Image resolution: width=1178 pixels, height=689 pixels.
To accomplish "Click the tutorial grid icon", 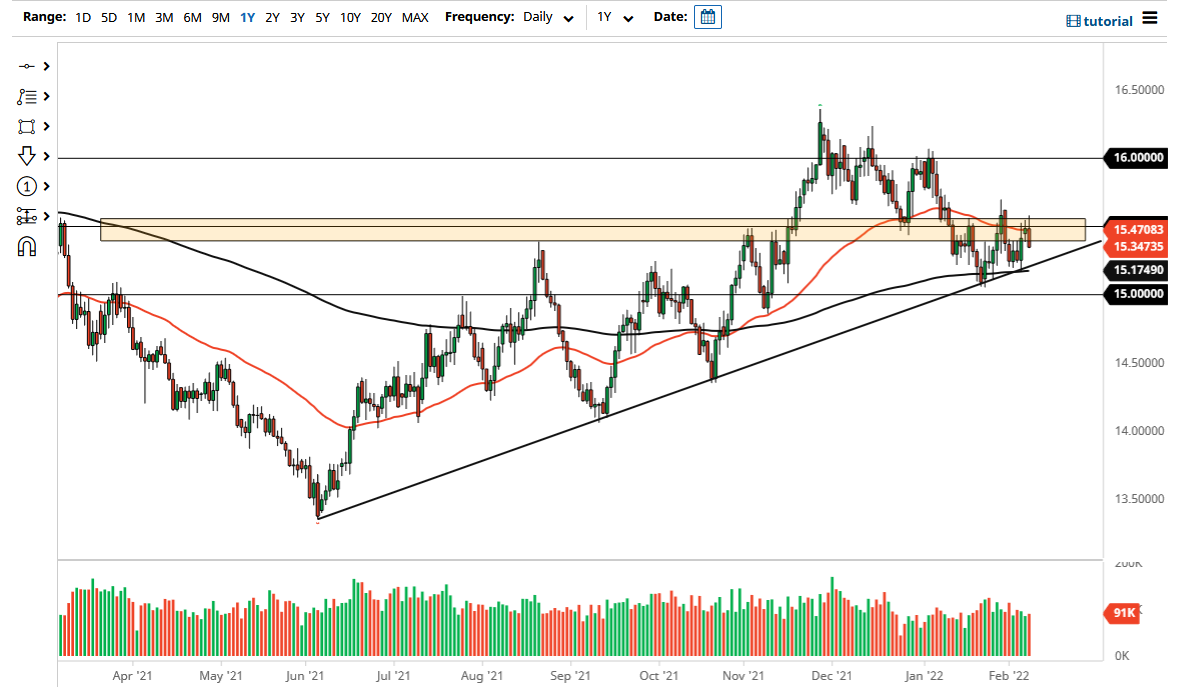I will click(1073, 20).
